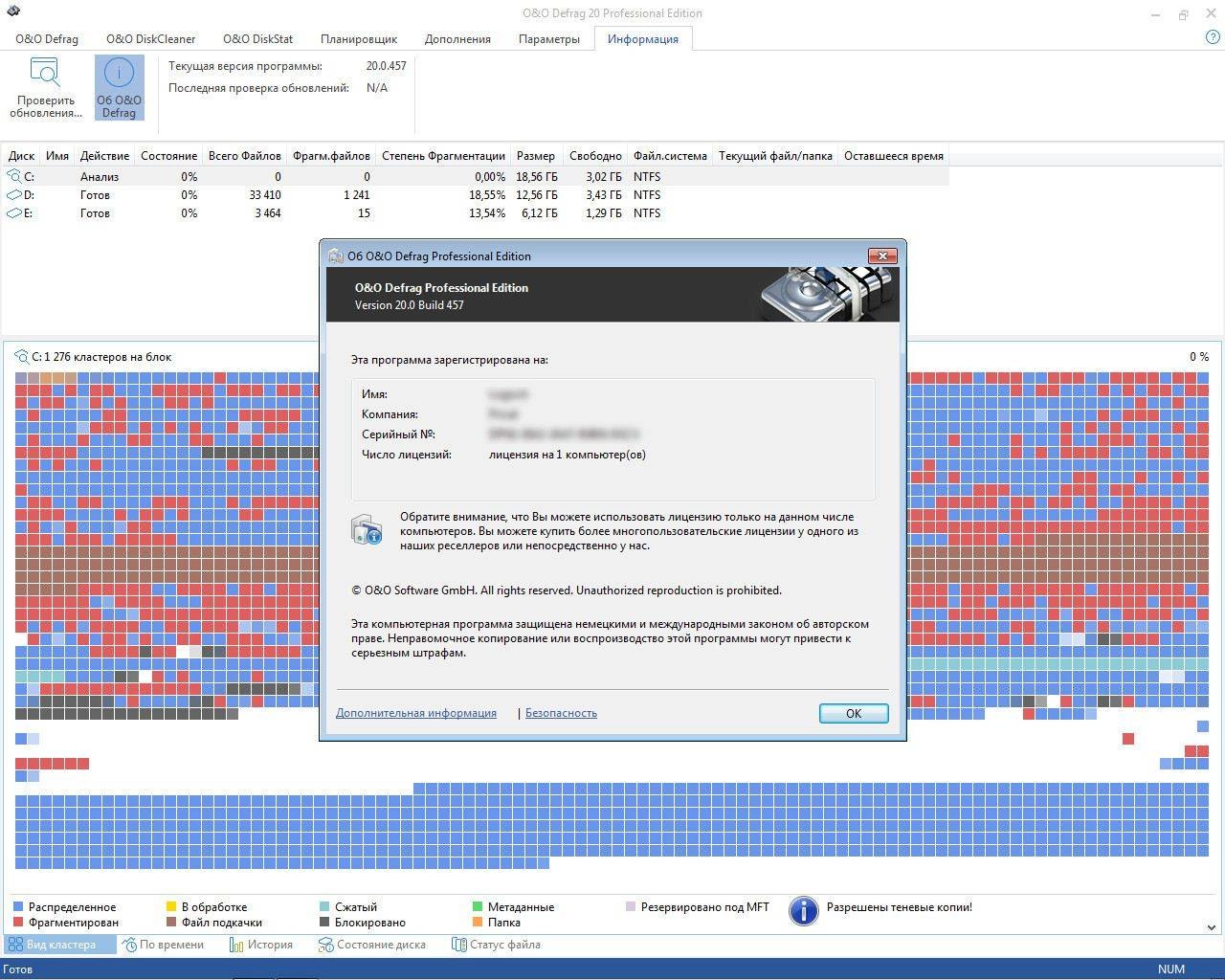Image resolution: width=1225 pixels, height=980 pixels.
Task: Open the Параметры tab
Action: coord(549,39)
